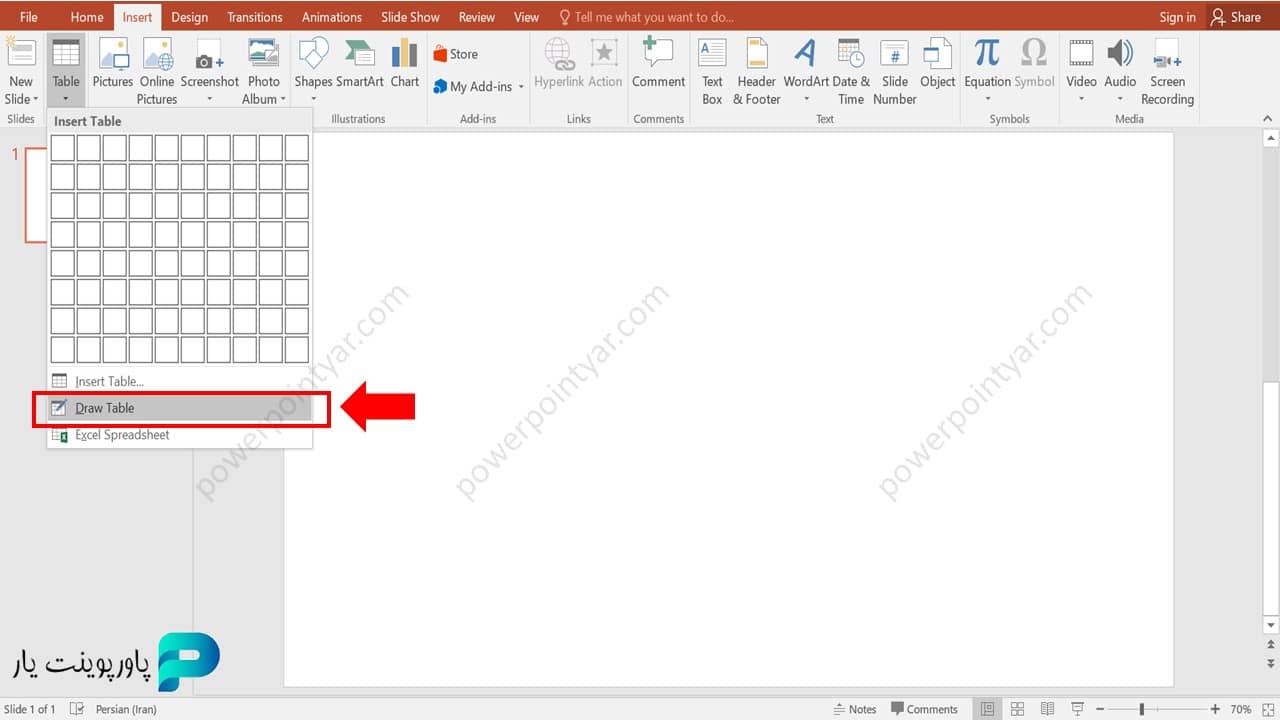The image size is (1280, 720).
Task: Switch to the View tab
Action: [526, 17]
